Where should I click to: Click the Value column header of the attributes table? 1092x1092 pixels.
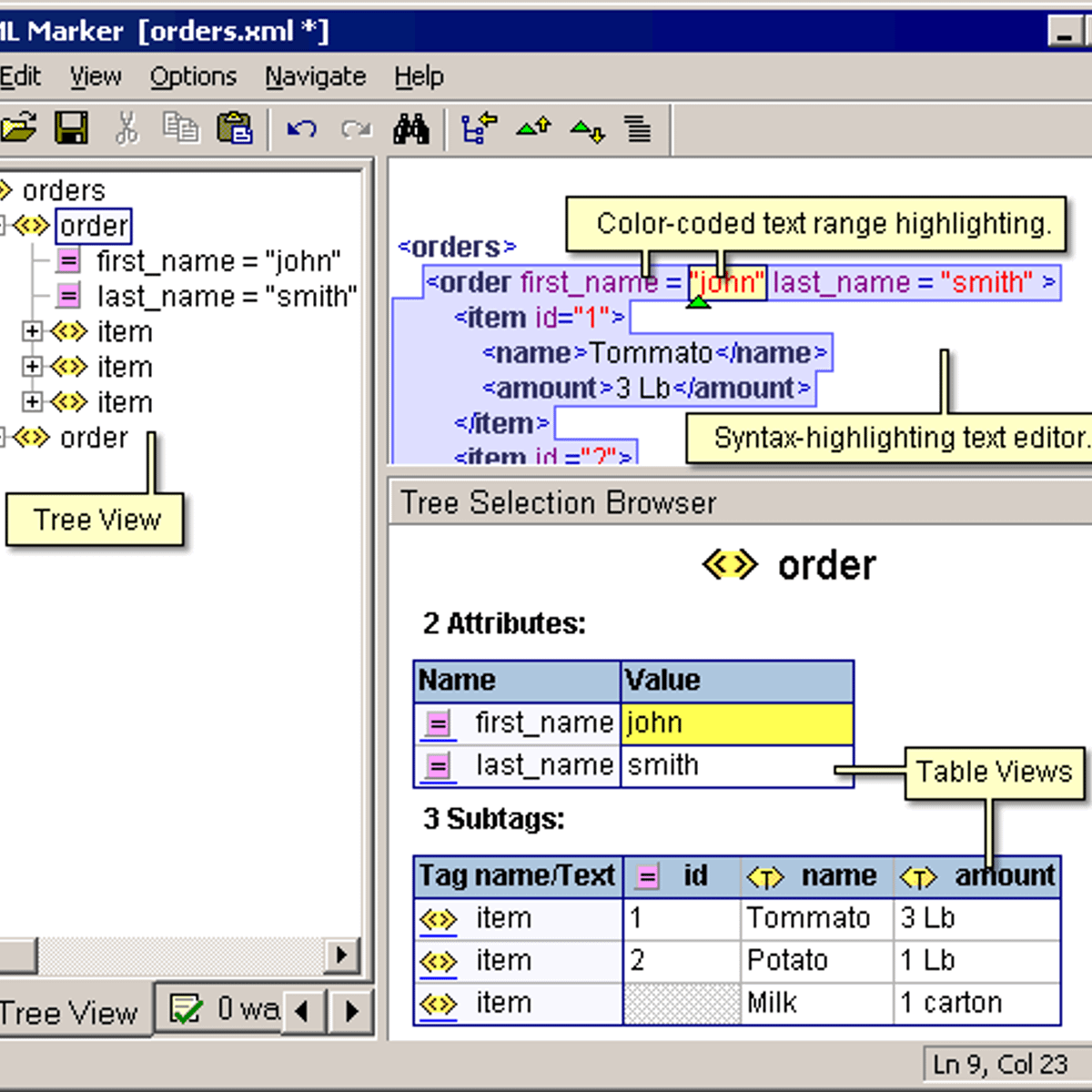pyautogui.click(x=737, y=681)
